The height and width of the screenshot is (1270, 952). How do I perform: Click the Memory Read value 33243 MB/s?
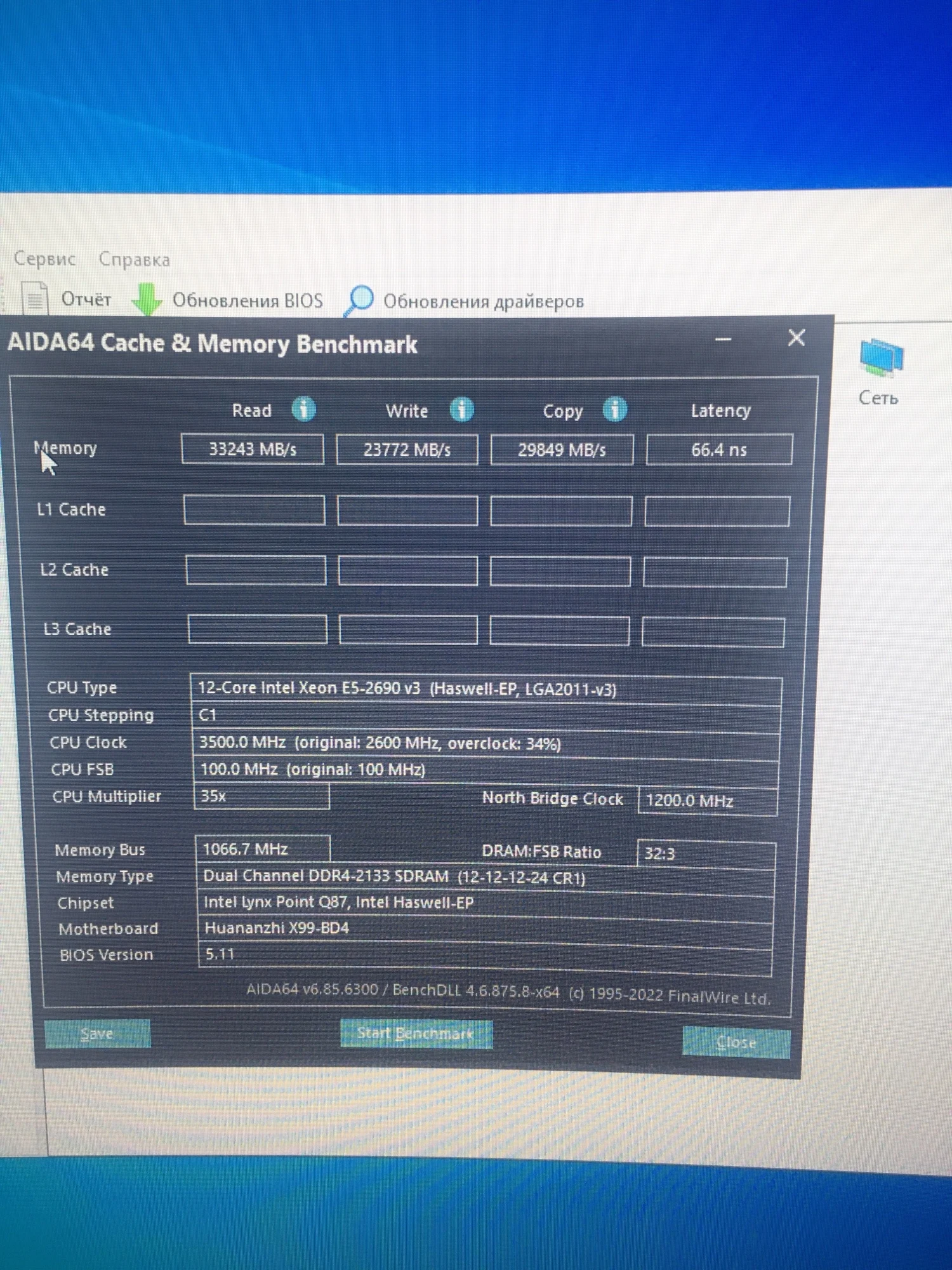pyautogui.click(x=253, y=450)
